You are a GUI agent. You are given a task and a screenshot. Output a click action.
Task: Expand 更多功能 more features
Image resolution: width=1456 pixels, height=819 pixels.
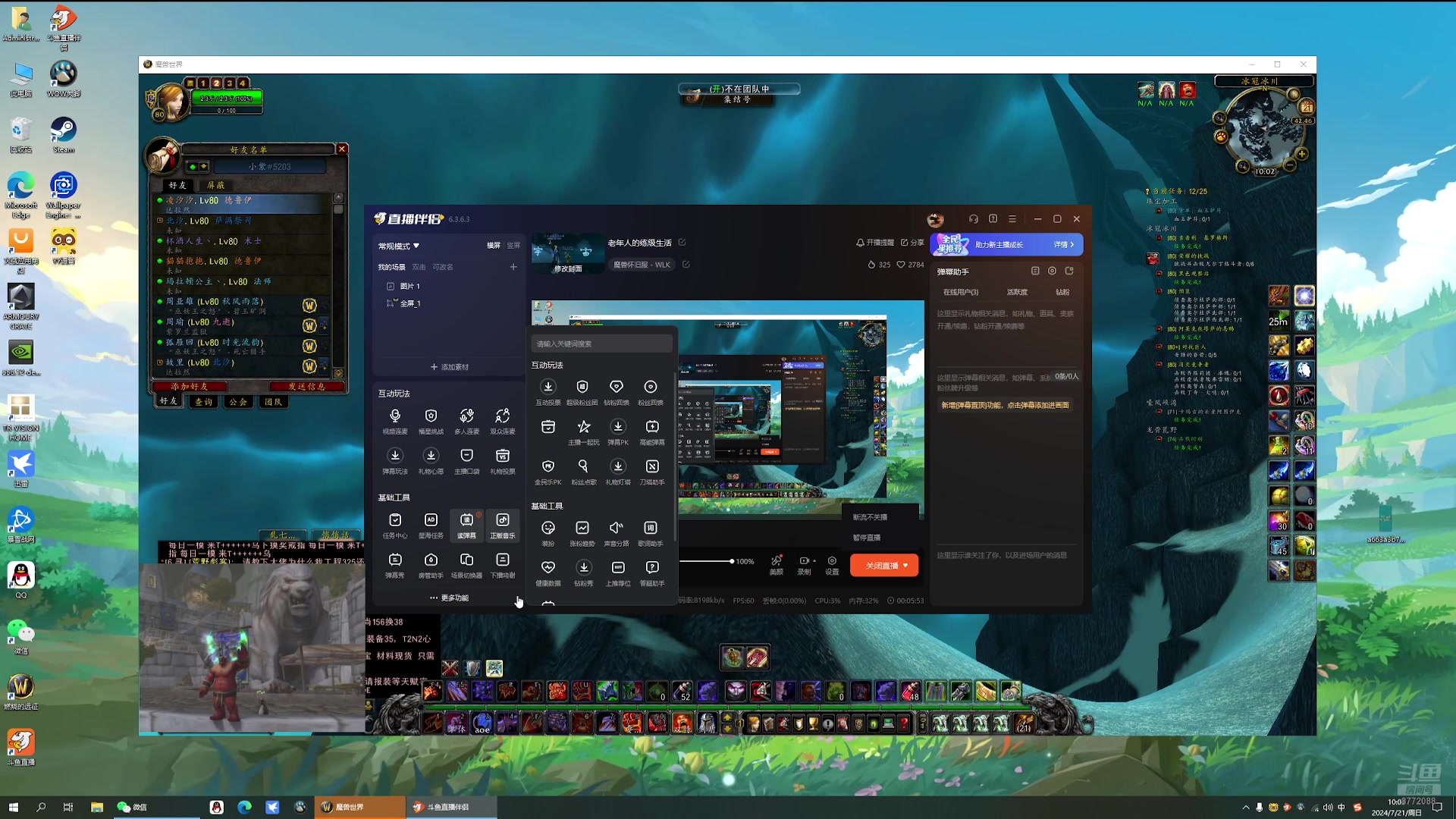[x=449, y=598]
